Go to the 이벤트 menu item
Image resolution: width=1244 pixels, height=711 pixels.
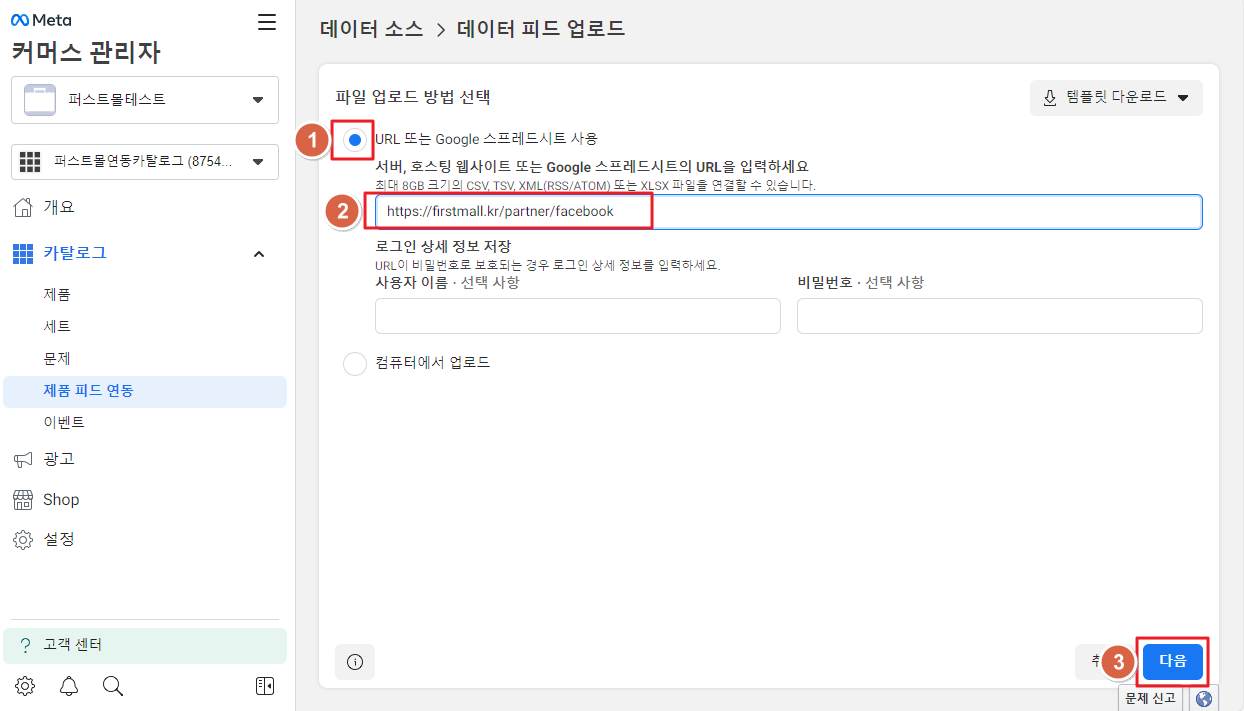click(x=64, y=423)
